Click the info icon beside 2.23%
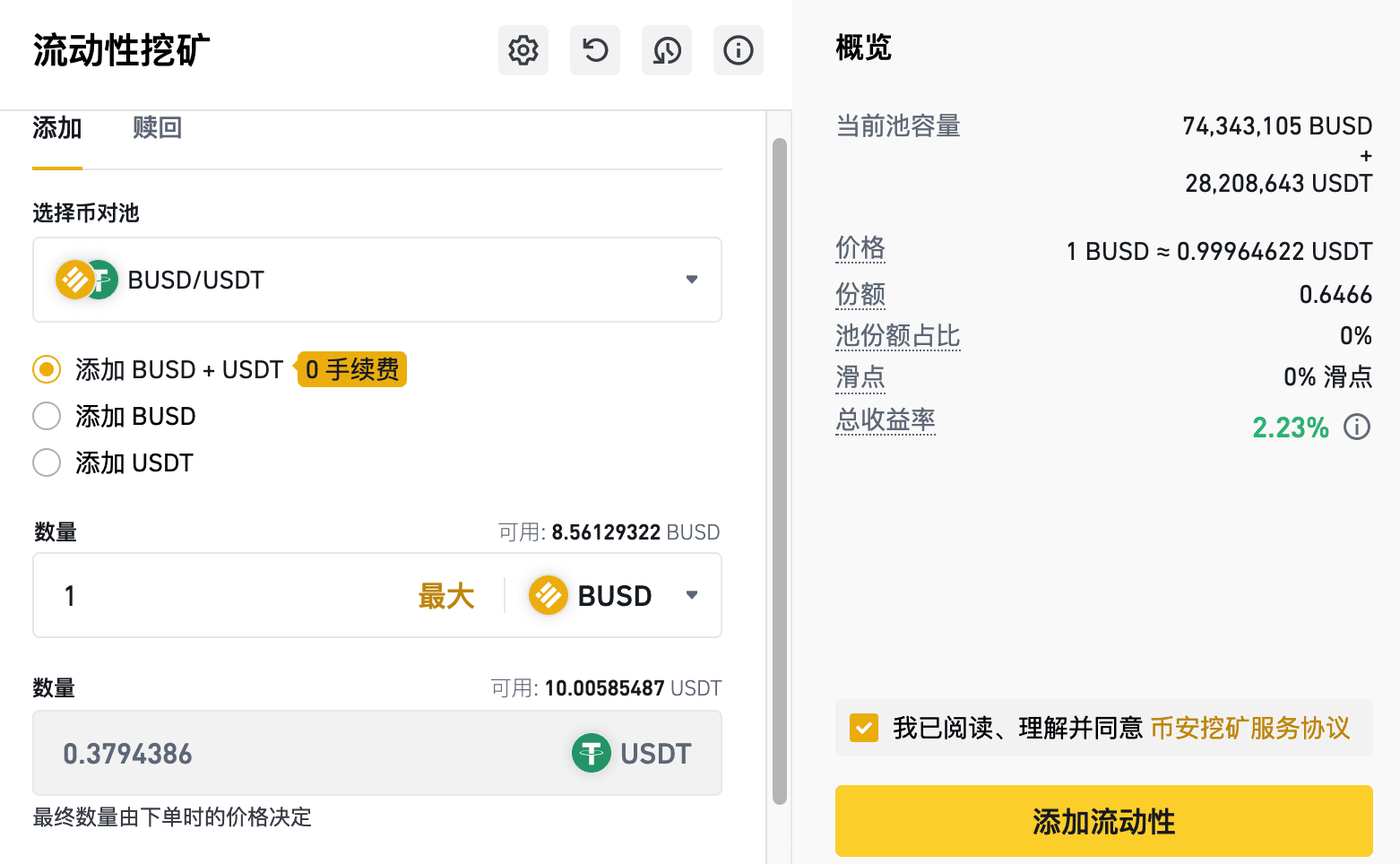1400x864 pixels. click(1357, 427)
